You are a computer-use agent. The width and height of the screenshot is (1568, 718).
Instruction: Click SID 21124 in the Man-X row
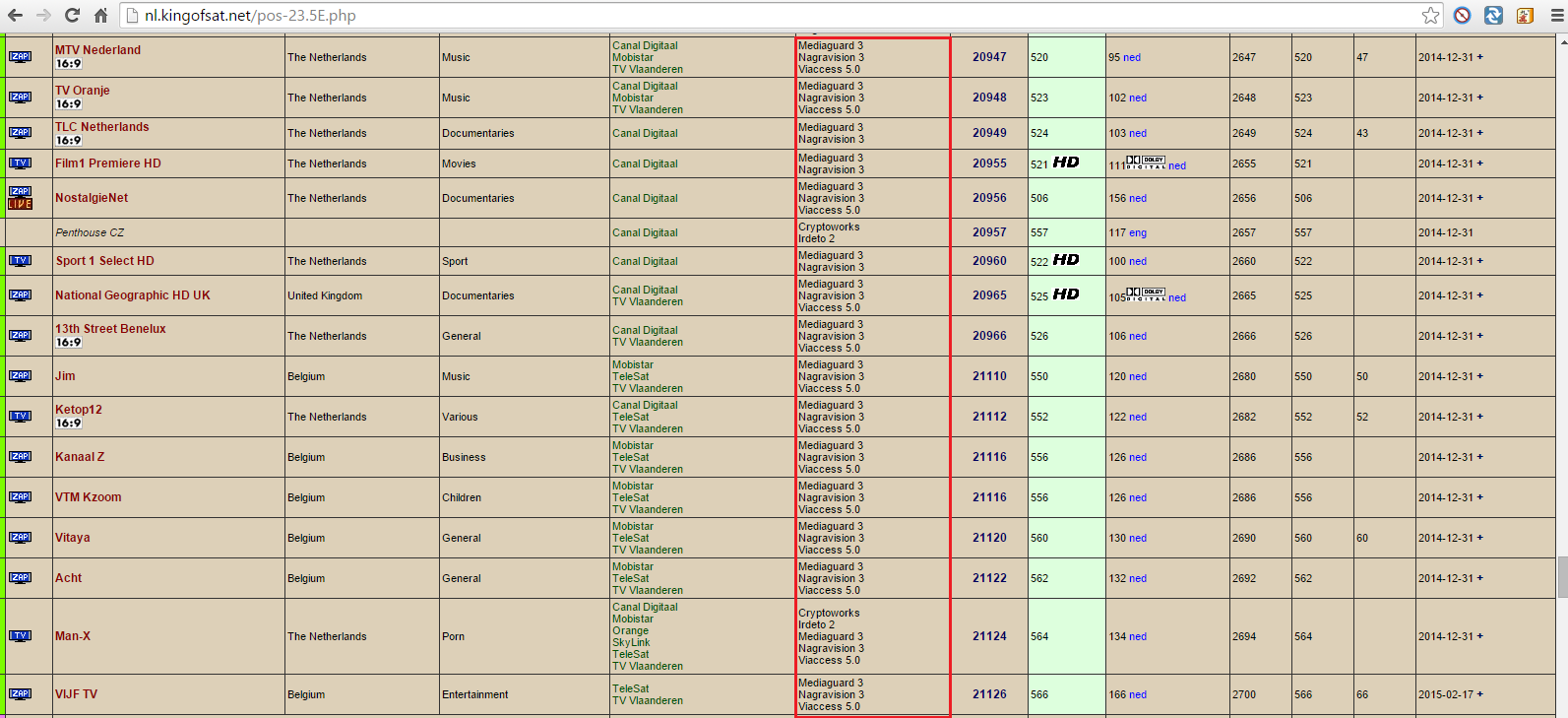tap(989, 636)
